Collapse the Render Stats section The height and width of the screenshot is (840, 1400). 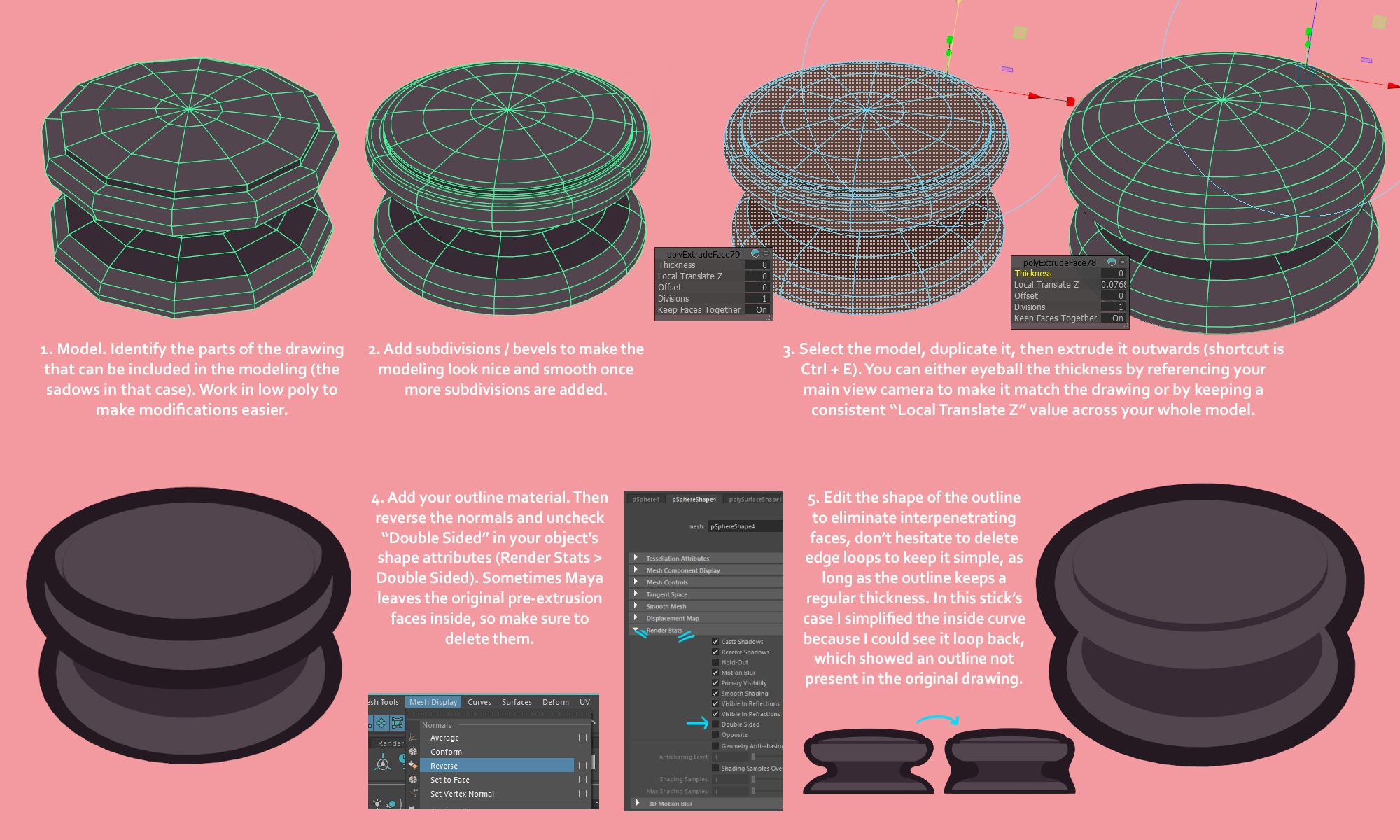point(636,630)
